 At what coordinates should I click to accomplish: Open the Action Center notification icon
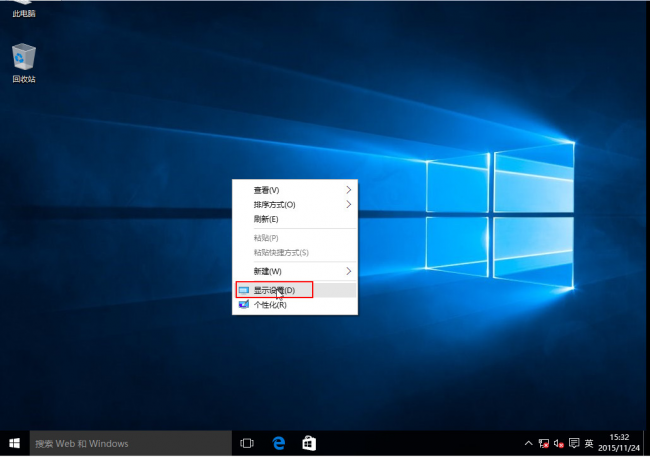[574, 443]
